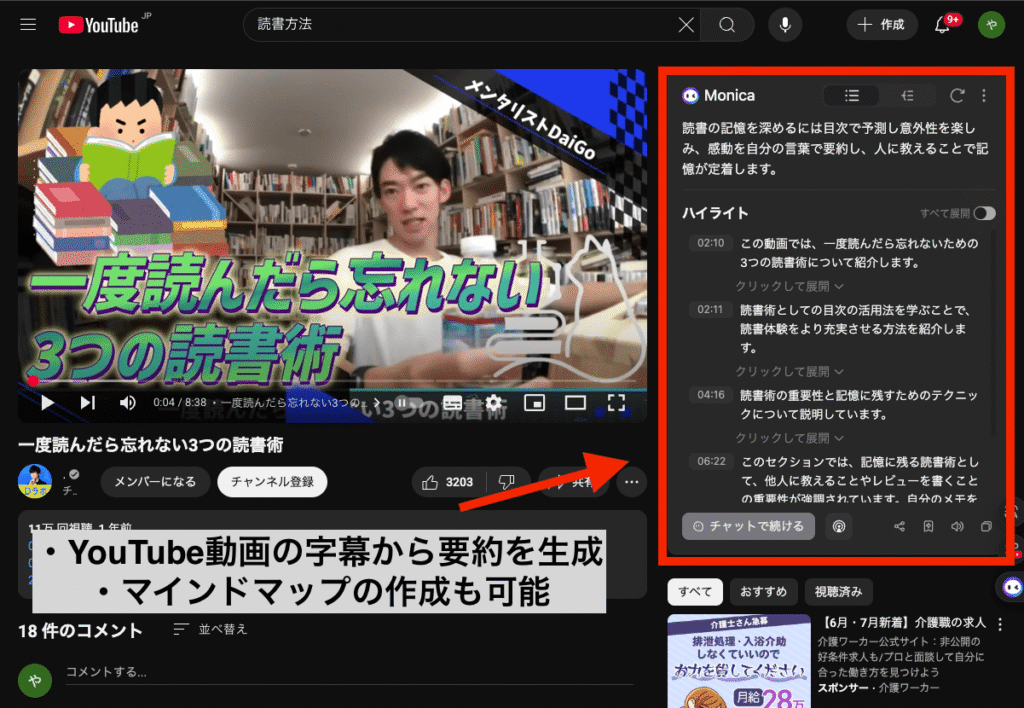Select the すべて filter chip
The image size is (1024, 708).
pyautogui.click(x=695, y=592)
